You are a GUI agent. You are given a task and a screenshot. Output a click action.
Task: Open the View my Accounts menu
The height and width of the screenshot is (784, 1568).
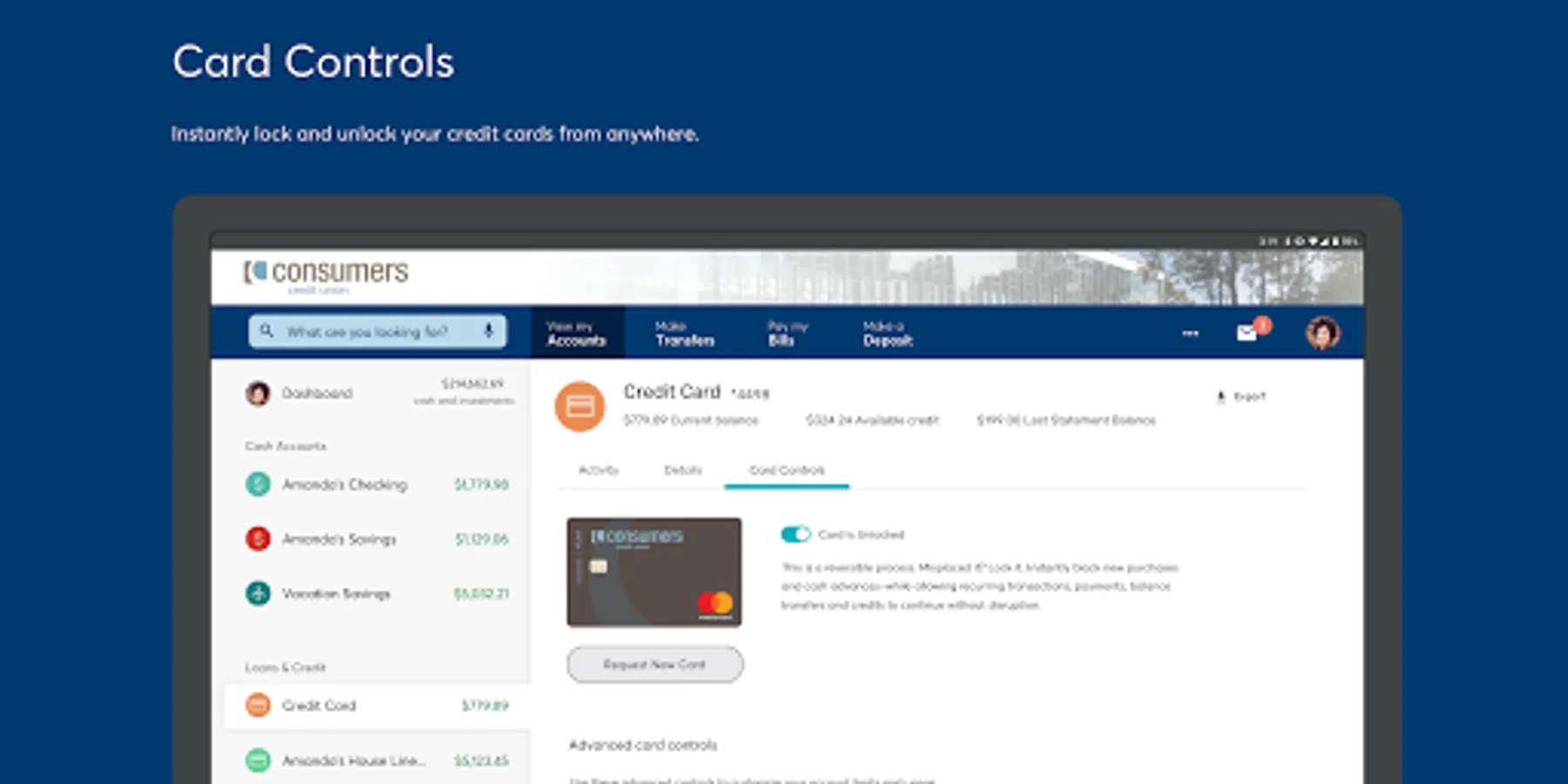point(577,333)
